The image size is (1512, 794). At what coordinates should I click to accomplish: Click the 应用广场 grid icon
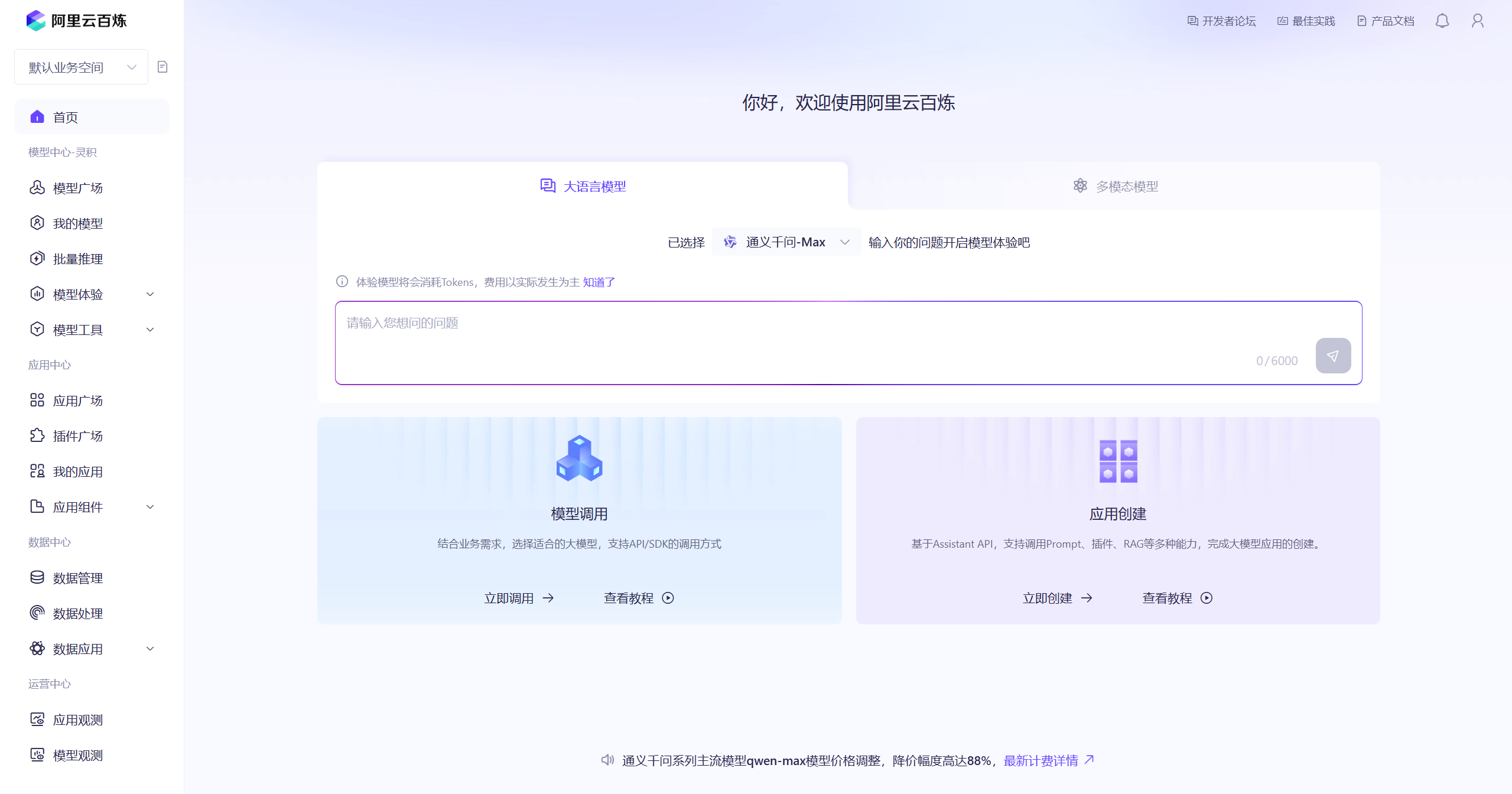37,401
